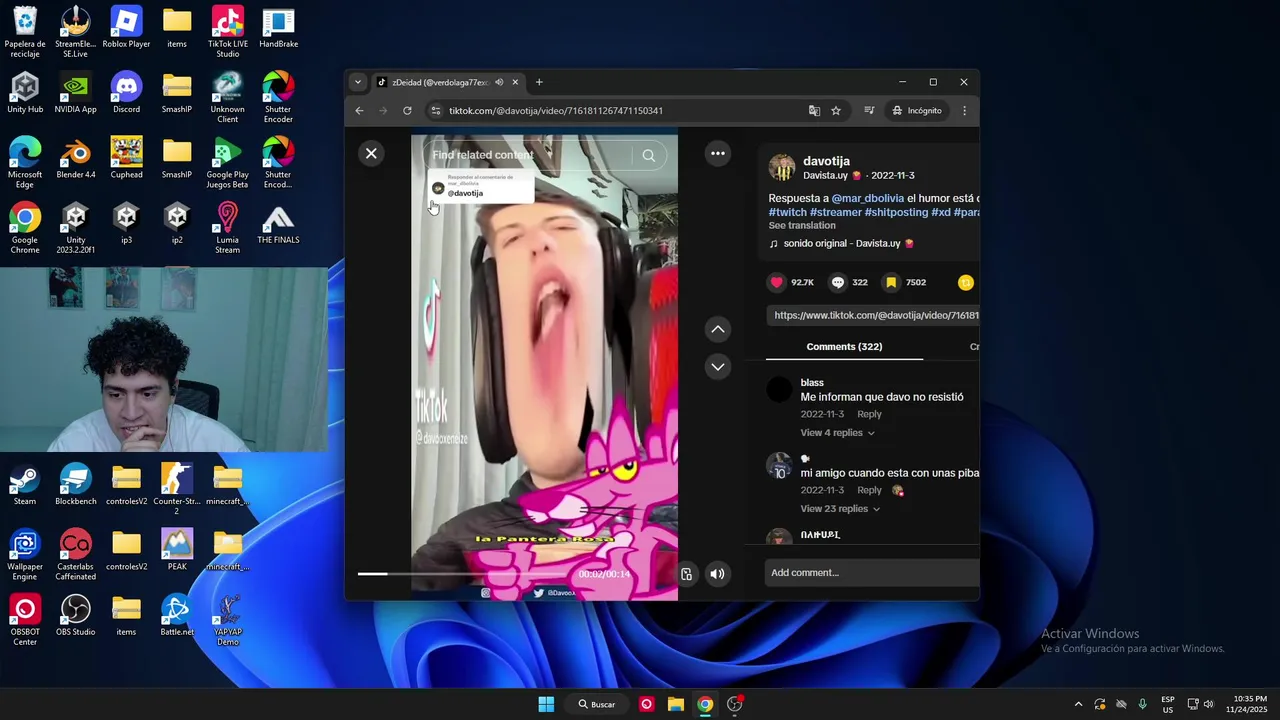This screenshot has height=720, width=1280.
Task: Select the THE FINALS desktop icon
Action: [278, 224]
